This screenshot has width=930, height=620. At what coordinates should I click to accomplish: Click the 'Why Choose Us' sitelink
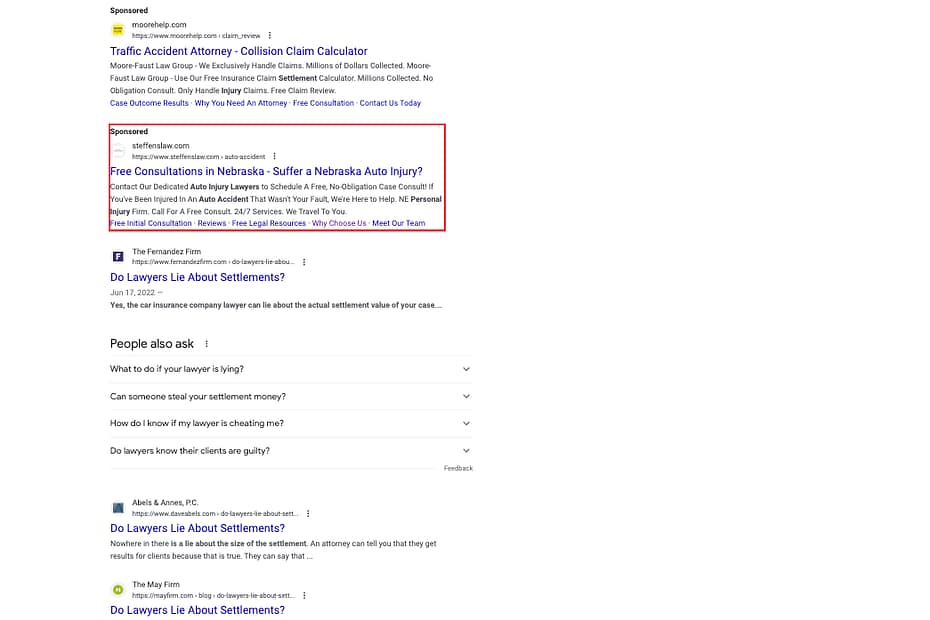339,224
